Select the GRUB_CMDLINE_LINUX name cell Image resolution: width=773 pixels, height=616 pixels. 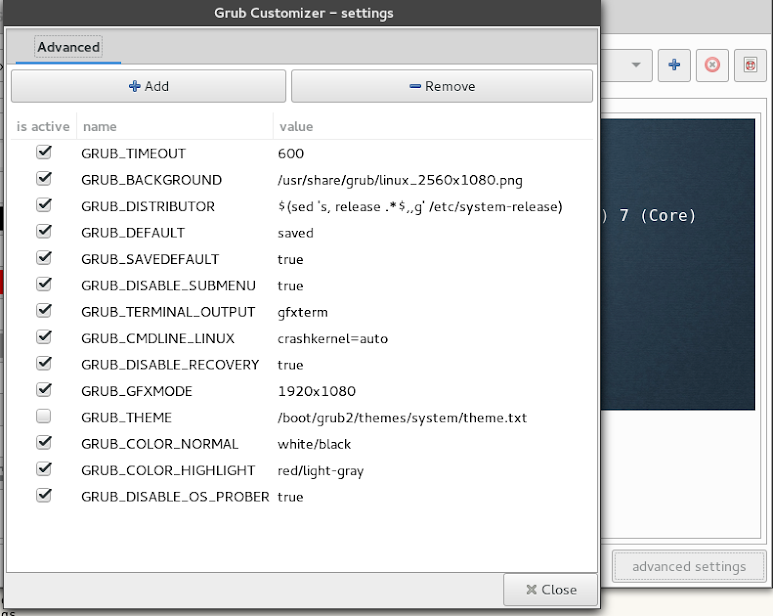pyautogui.click(x=158, y=339)
